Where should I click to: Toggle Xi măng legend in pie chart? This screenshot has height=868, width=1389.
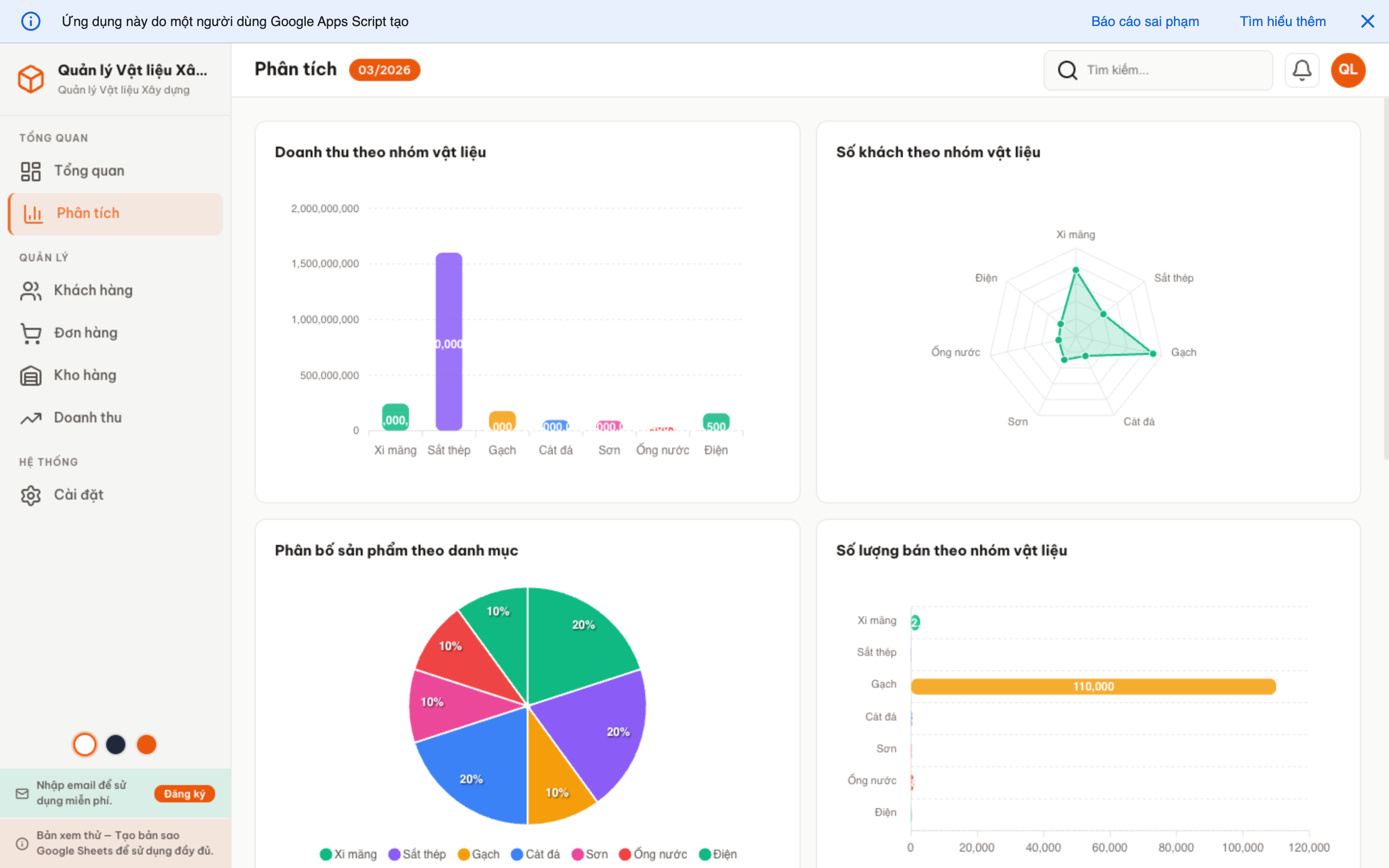[x=348, y=854]
